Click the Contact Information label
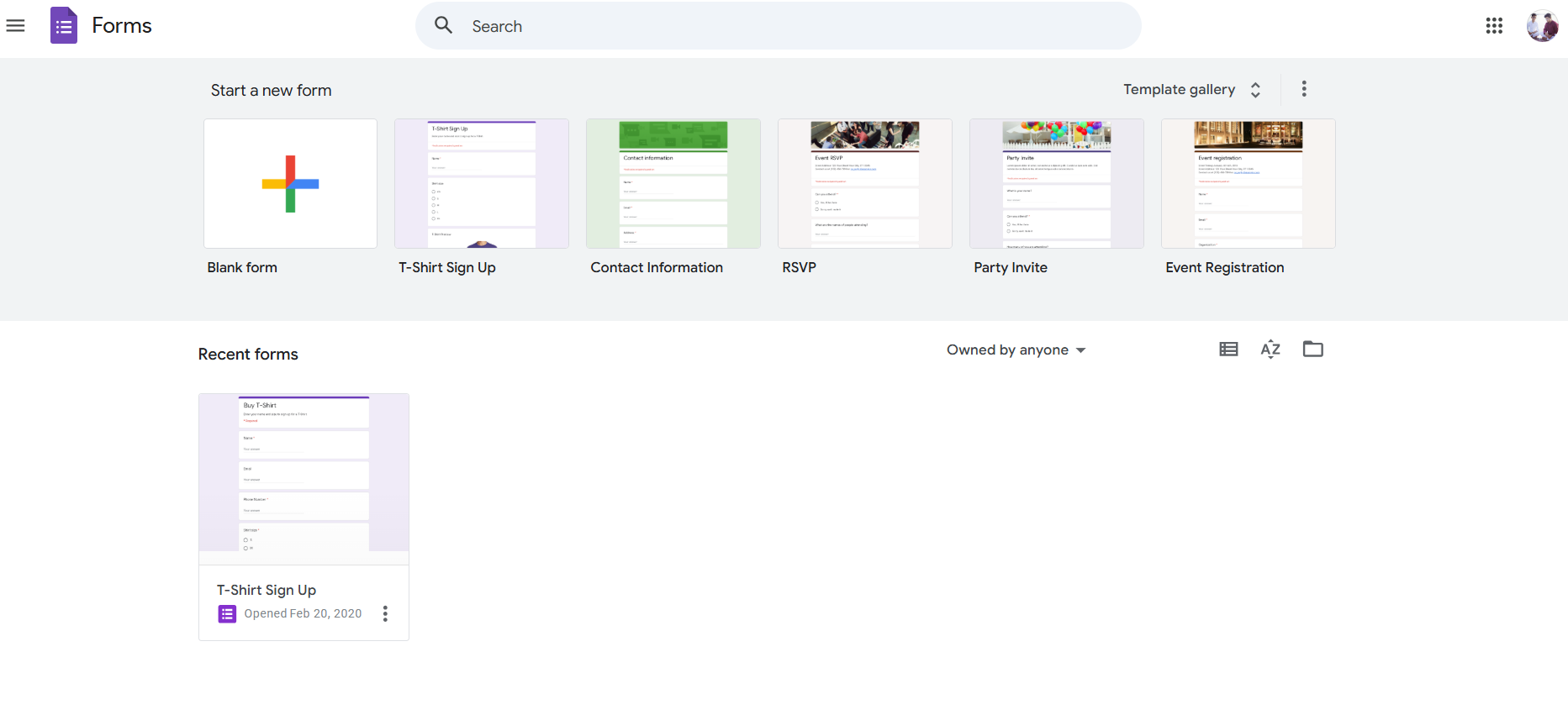The image size is (1568, 715). point(657,267)
